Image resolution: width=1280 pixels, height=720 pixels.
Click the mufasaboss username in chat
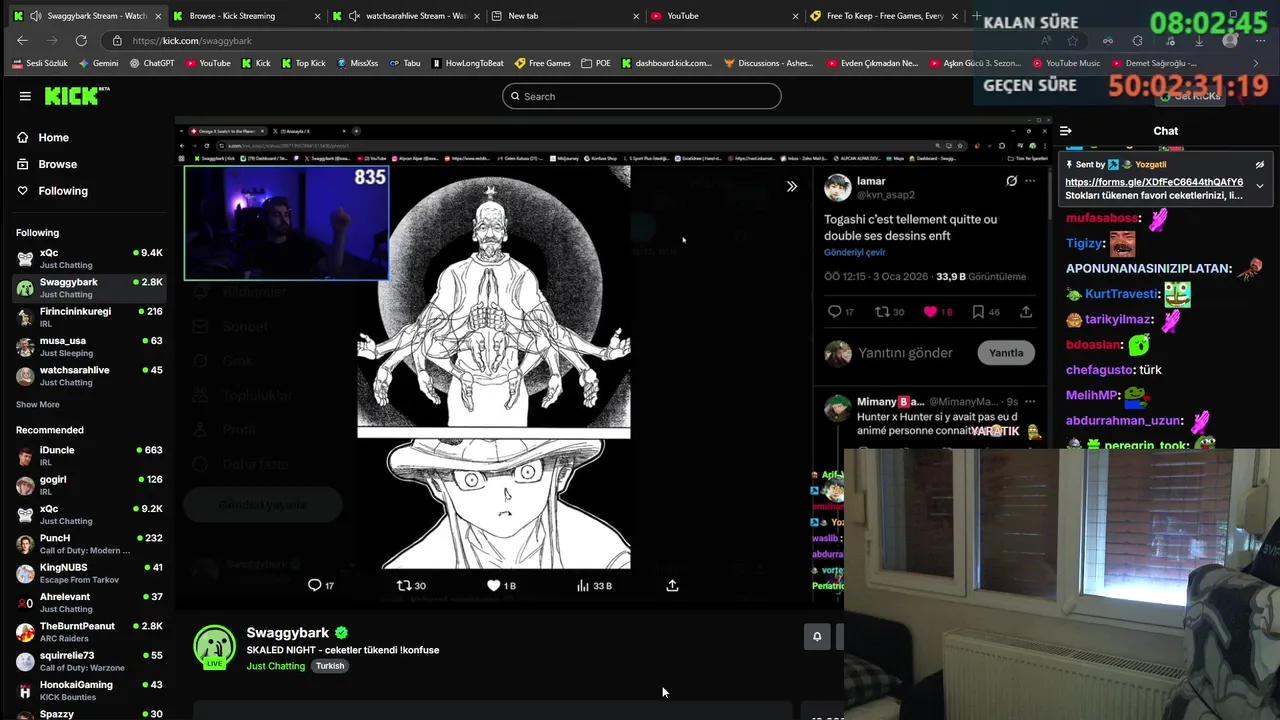click(1102, 218)
